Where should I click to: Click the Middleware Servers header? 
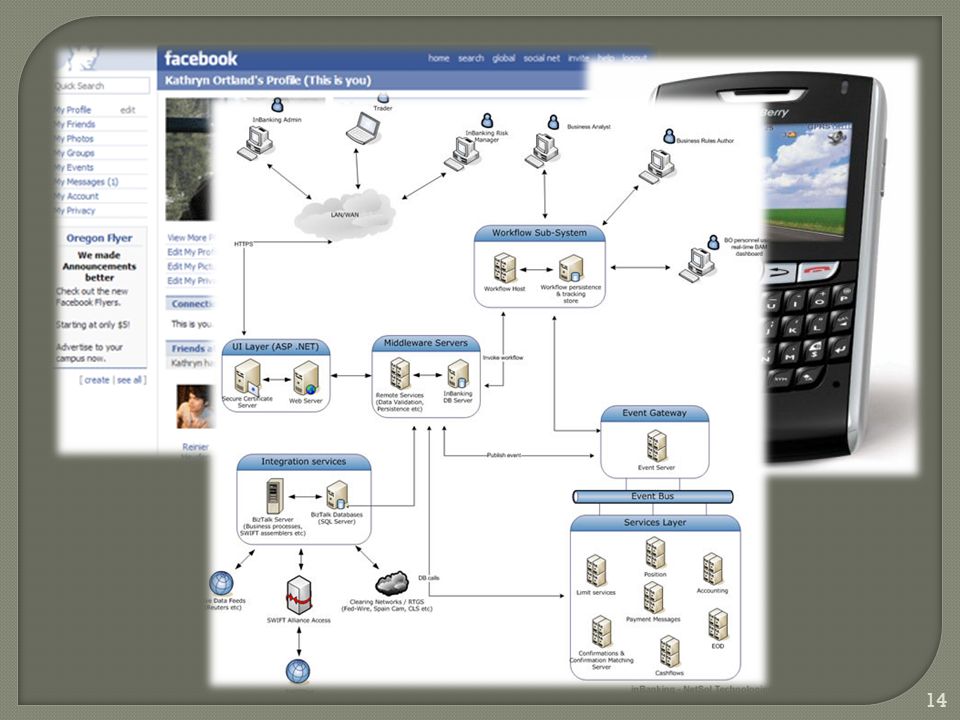pyautogui.click(x=426, y=343)
